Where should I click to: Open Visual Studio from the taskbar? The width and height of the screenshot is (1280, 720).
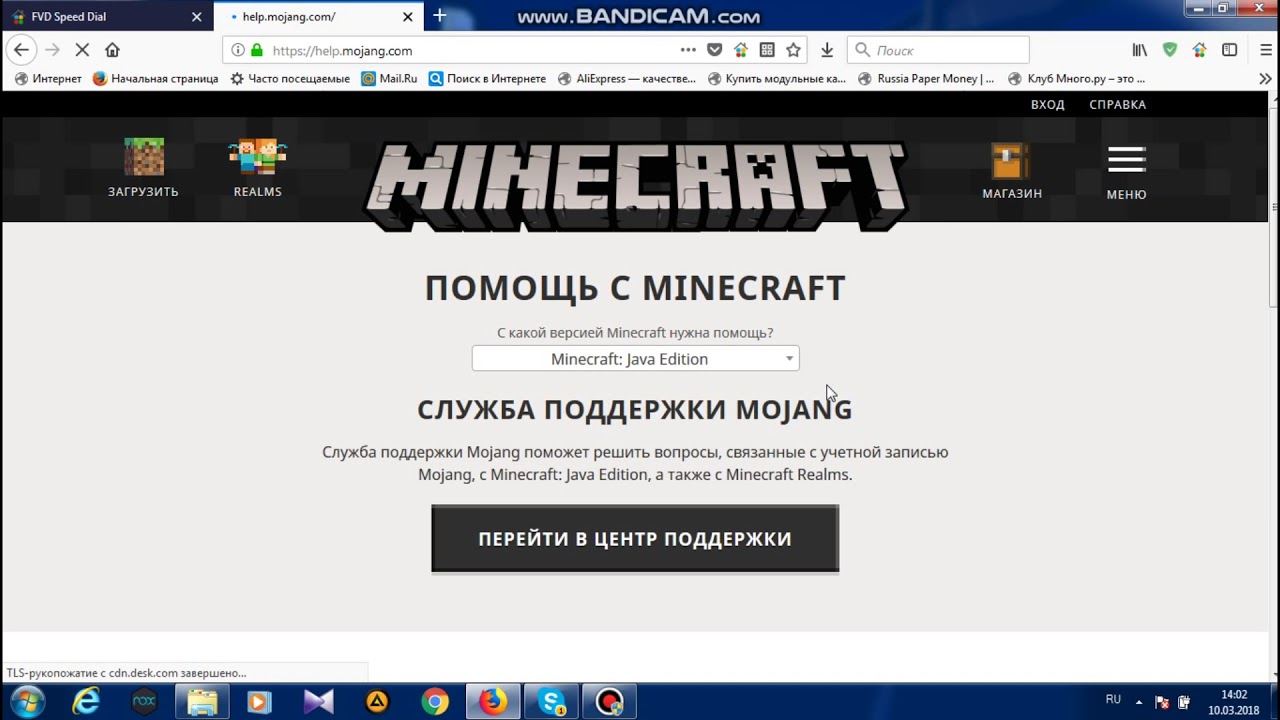coord(318,702)
